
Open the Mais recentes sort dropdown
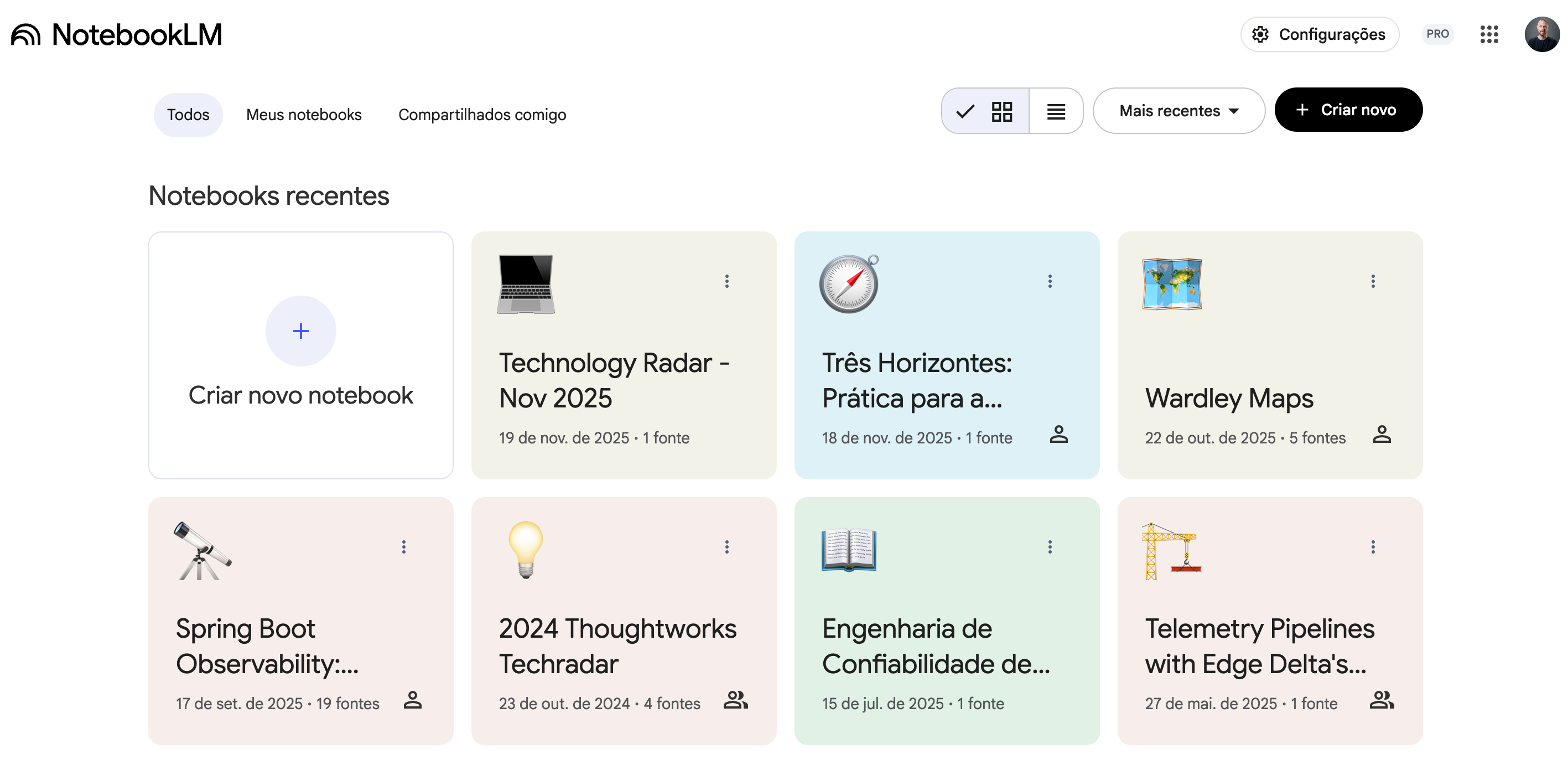click(1178, 111)
